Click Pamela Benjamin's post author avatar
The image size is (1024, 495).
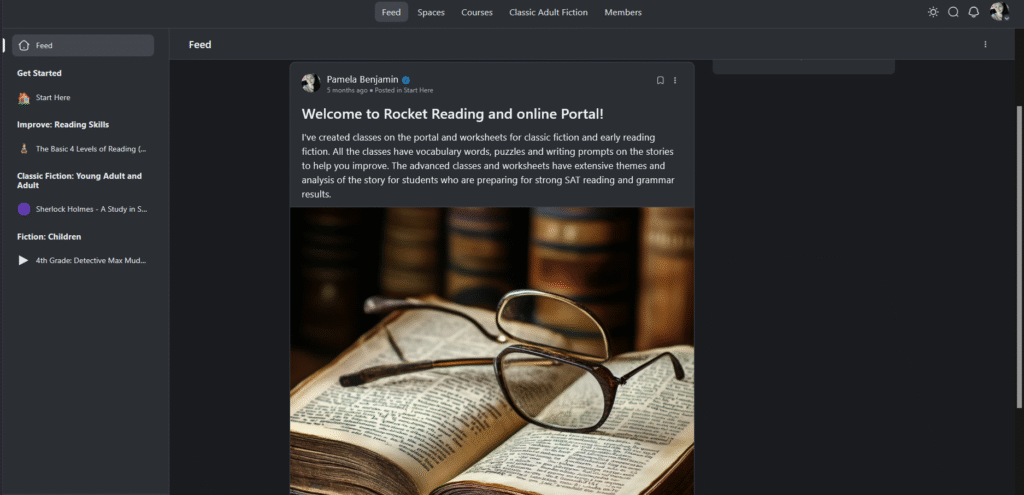coord(311,83)
